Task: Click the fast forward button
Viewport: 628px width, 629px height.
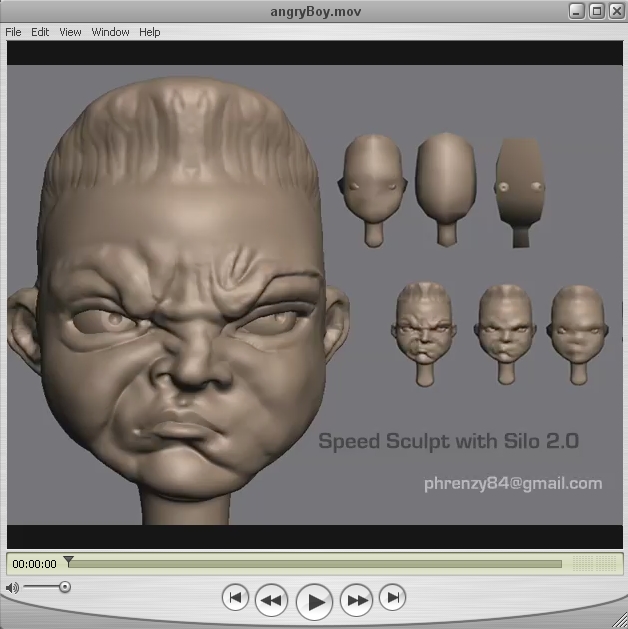Action: [357, 600]
